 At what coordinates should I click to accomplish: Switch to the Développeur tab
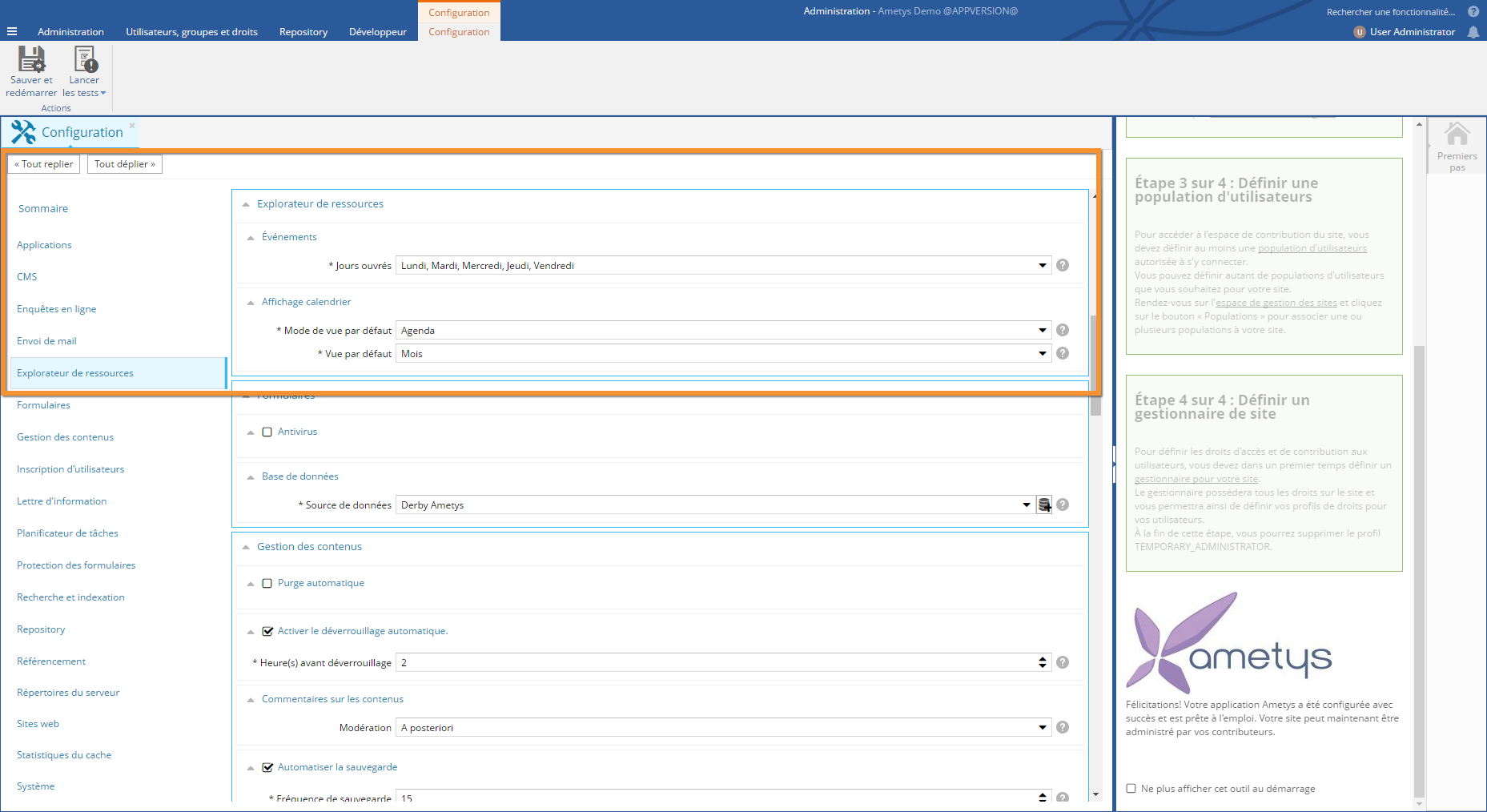click(377, 32)
